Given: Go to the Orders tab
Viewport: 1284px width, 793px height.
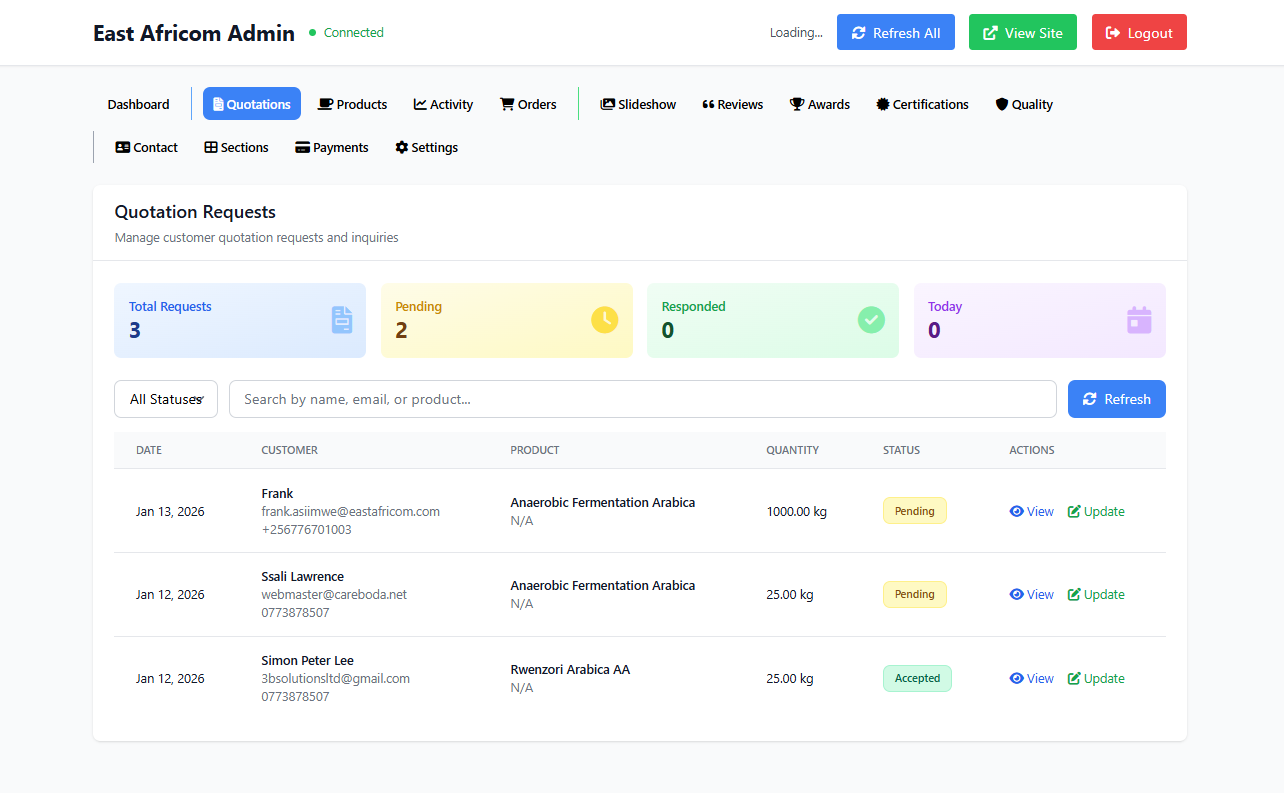Looking at the screenshot, I should pos(528,104).
